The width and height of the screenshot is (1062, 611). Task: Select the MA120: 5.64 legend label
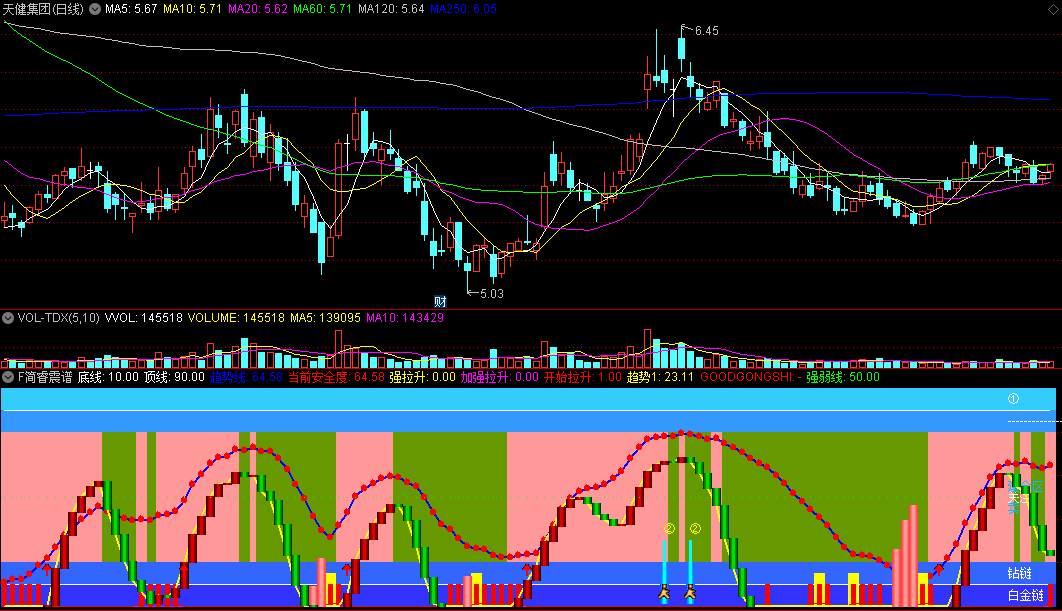(x=391, y=9)
